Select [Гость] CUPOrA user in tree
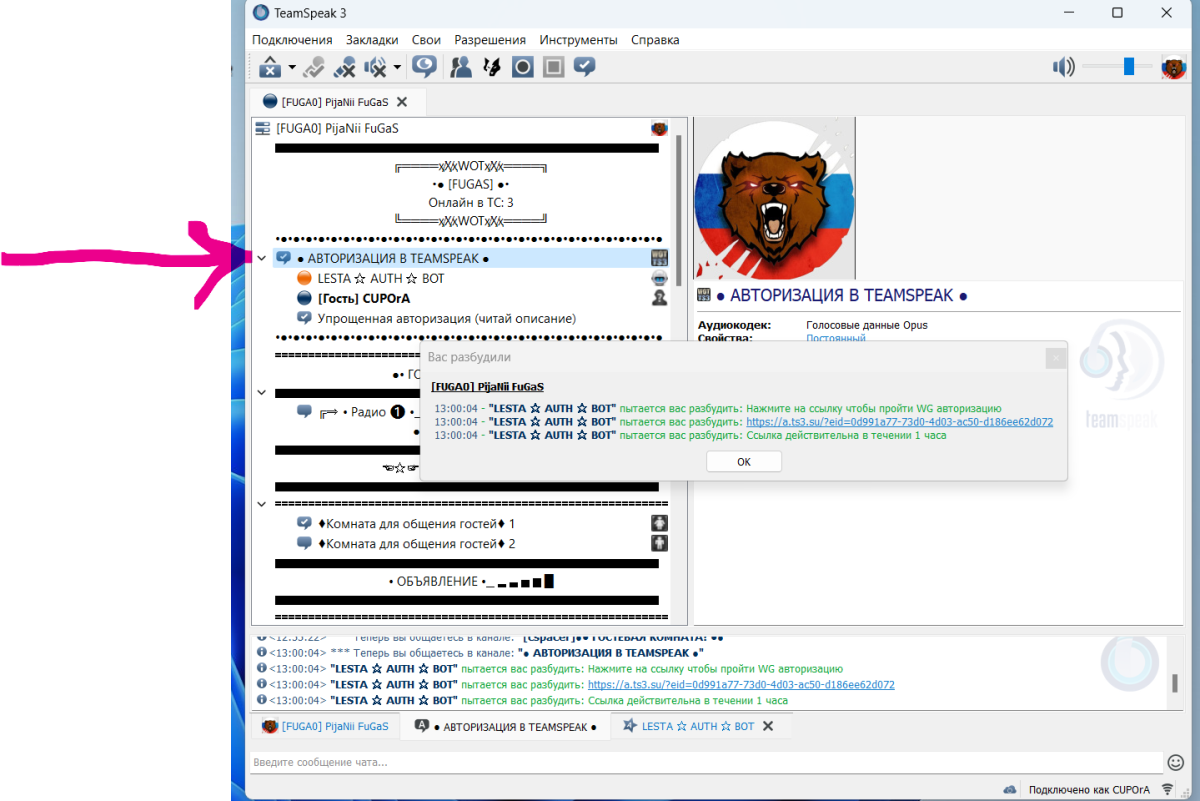Viewport: 1200px width, 801px height. [364, 298]
